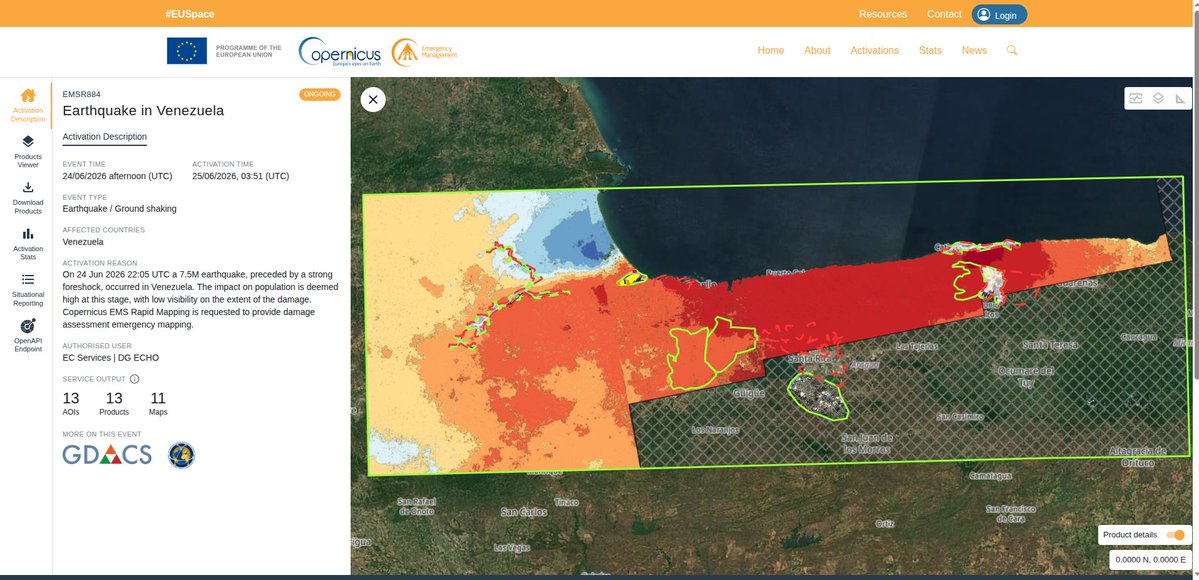Open the Activation Description sidebar item

coord(28,106)
